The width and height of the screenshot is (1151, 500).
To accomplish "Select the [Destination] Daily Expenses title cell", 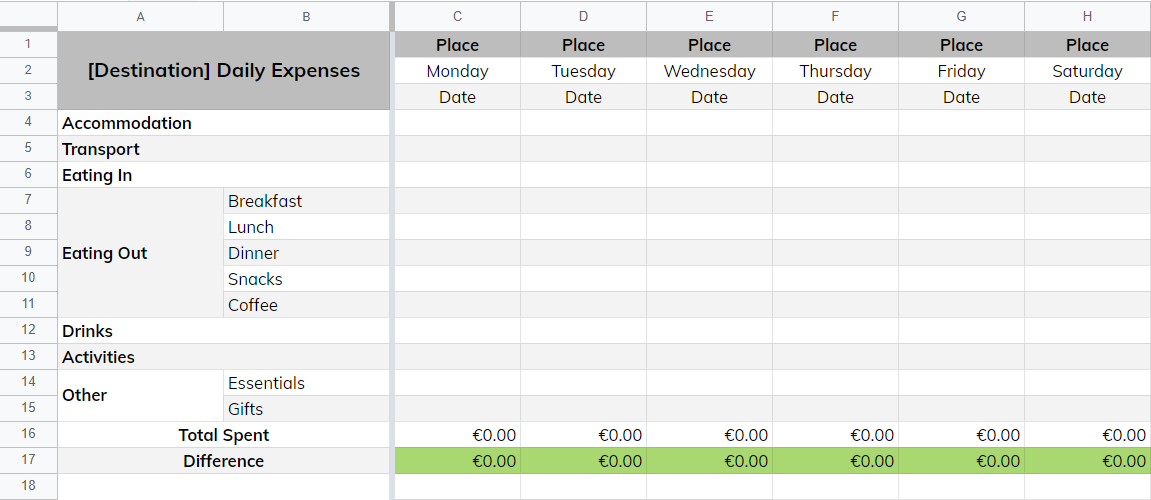I will point(224,71).
